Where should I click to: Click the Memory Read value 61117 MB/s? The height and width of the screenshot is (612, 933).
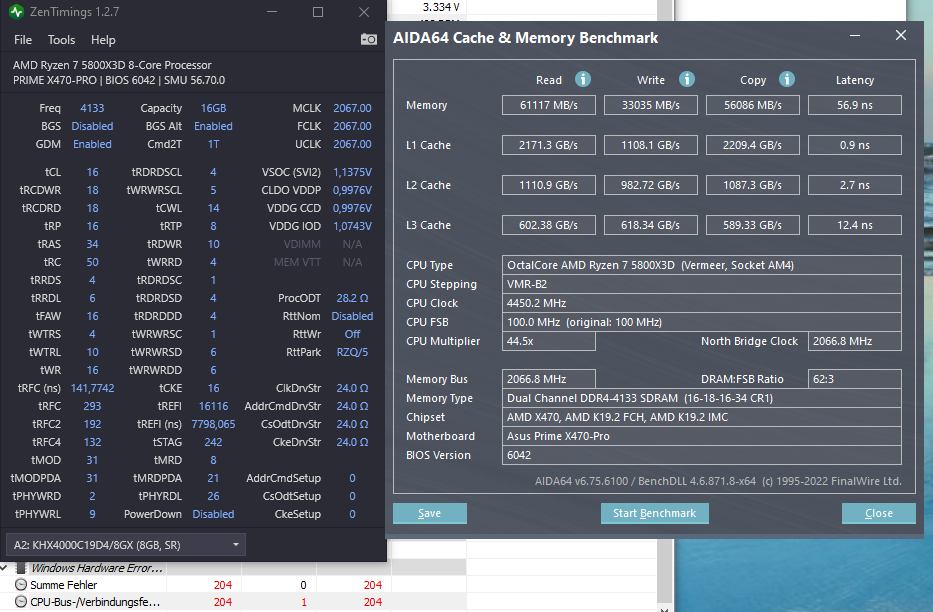pos(549,105)
